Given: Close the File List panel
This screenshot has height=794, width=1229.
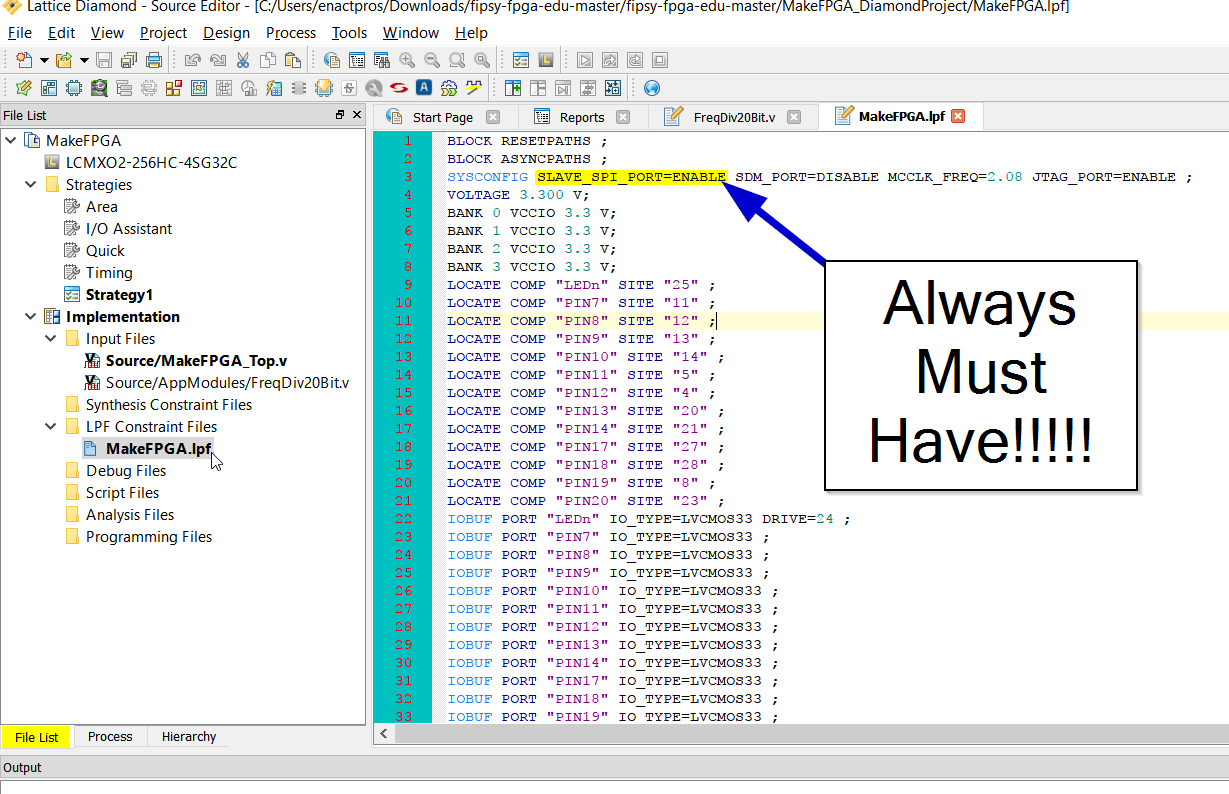Looking at the screenshot, I should 357,115.
